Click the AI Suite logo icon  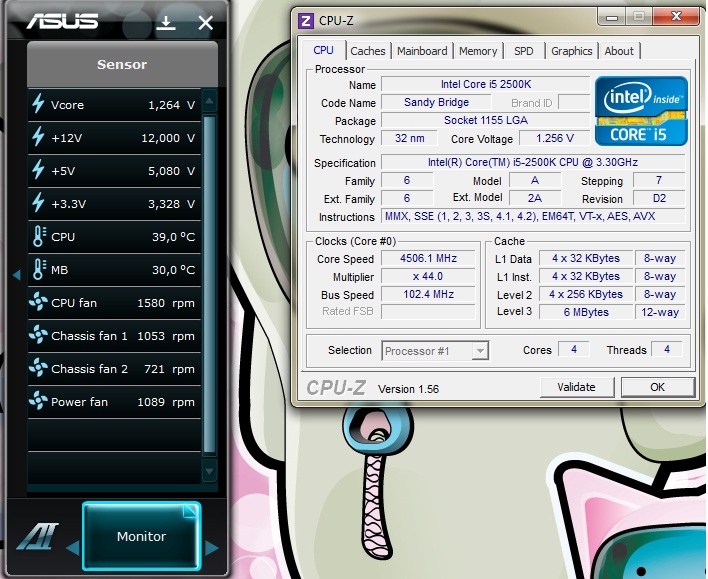click(37, 537)
